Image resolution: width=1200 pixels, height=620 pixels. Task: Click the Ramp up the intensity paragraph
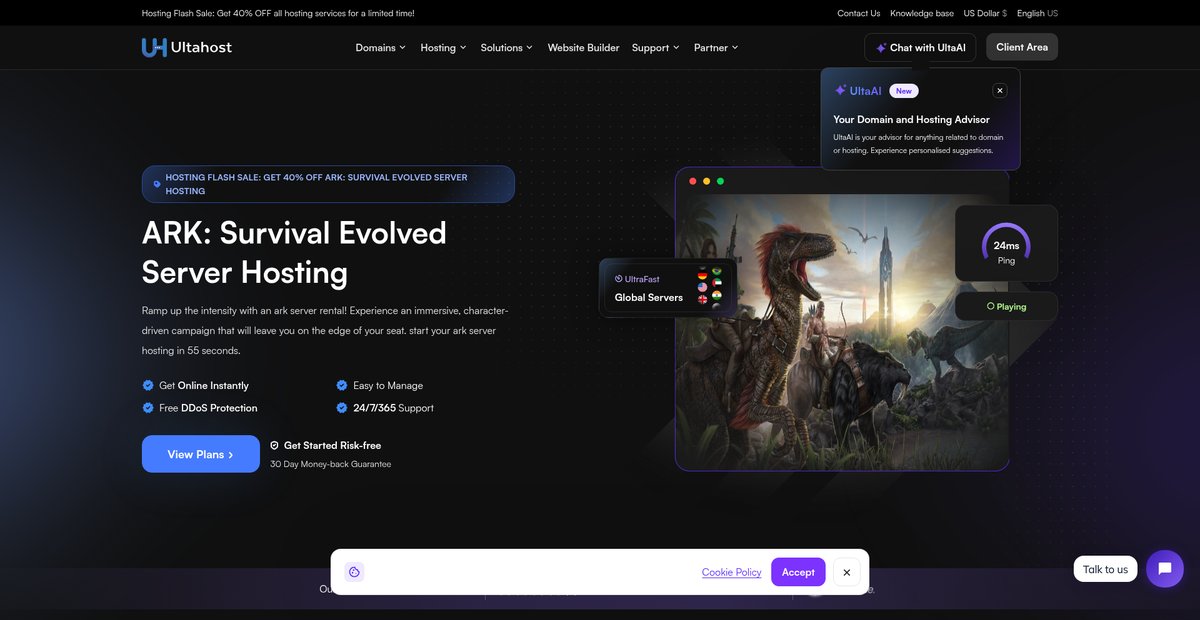tap(326, 331)
